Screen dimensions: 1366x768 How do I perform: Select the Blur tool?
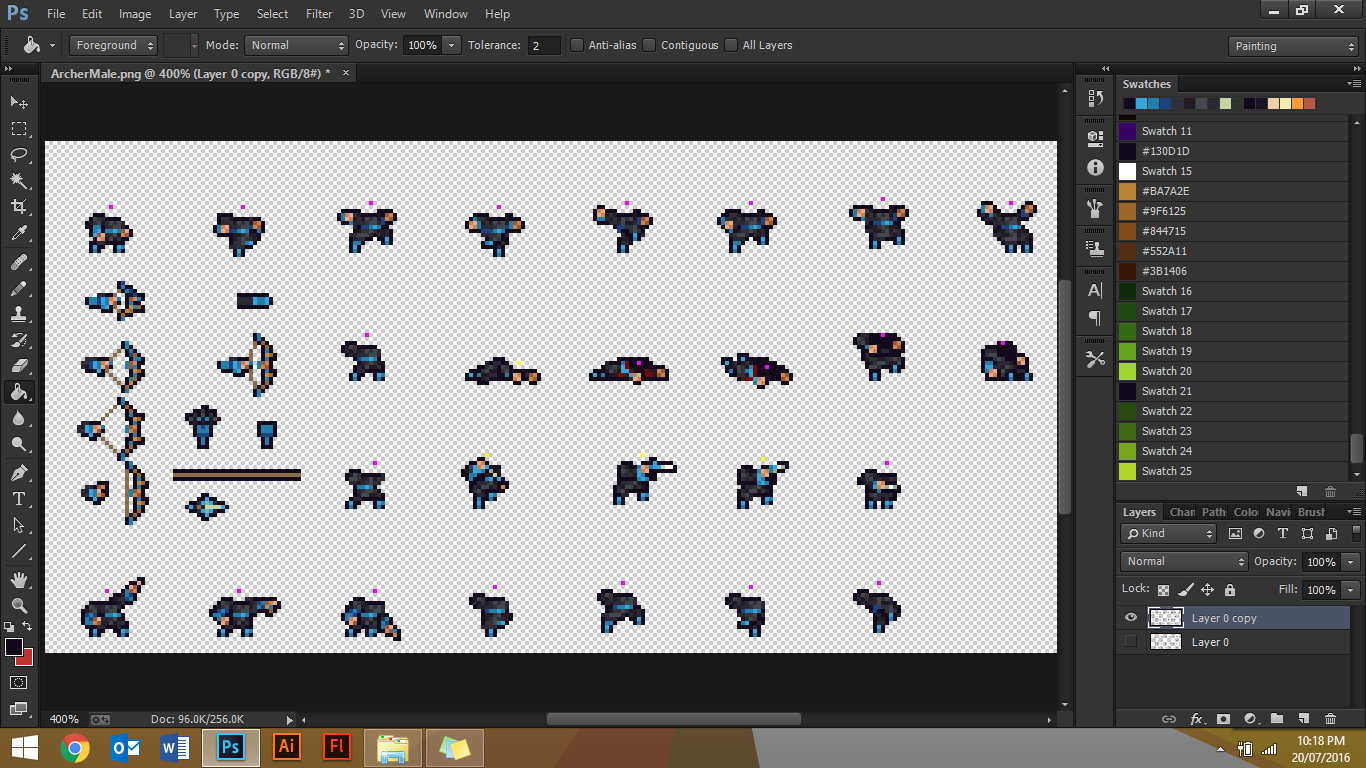pyautogui.click(x=19, y=419)
